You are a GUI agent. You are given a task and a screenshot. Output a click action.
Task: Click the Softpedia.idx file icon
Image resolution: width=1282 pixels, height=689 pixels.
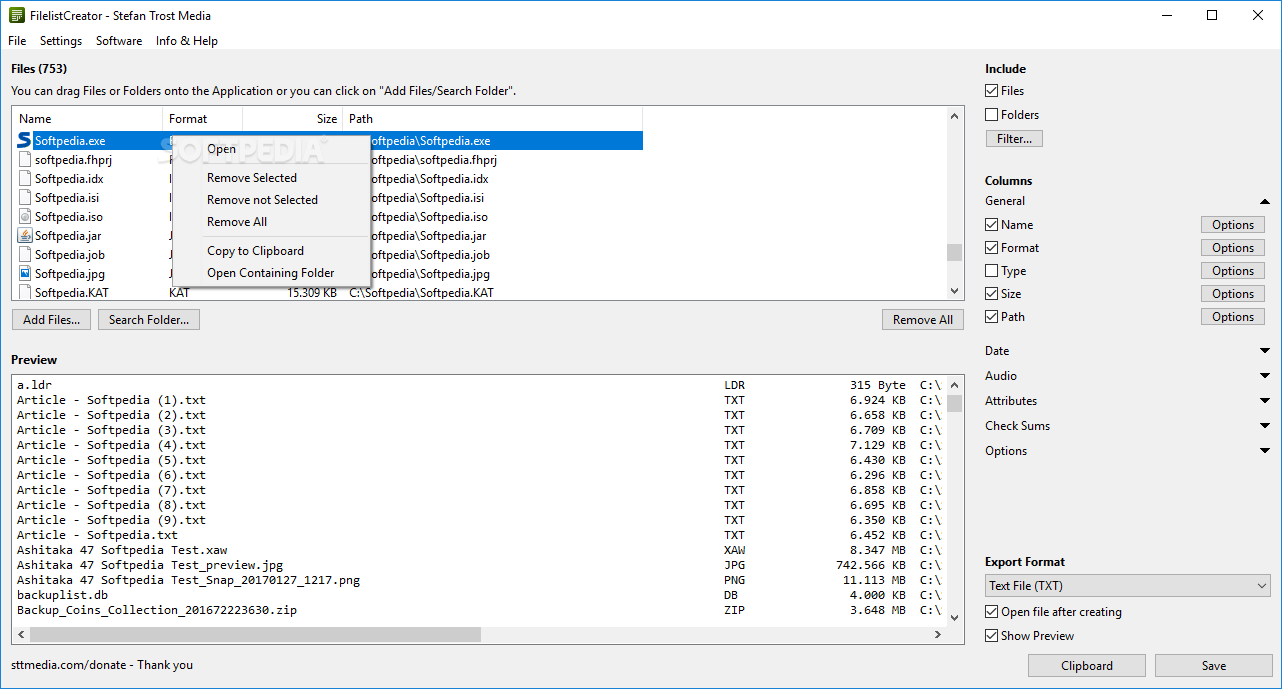25,179
